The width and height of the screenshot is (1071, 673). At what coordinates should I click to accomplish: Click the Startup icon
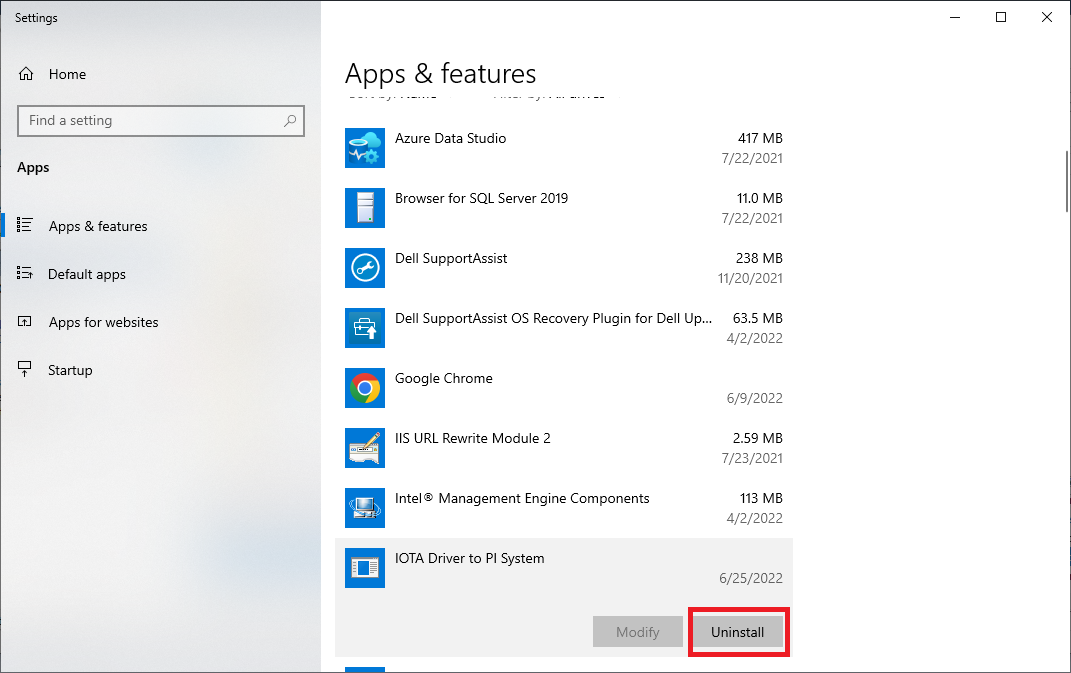[x=25, y=369]
